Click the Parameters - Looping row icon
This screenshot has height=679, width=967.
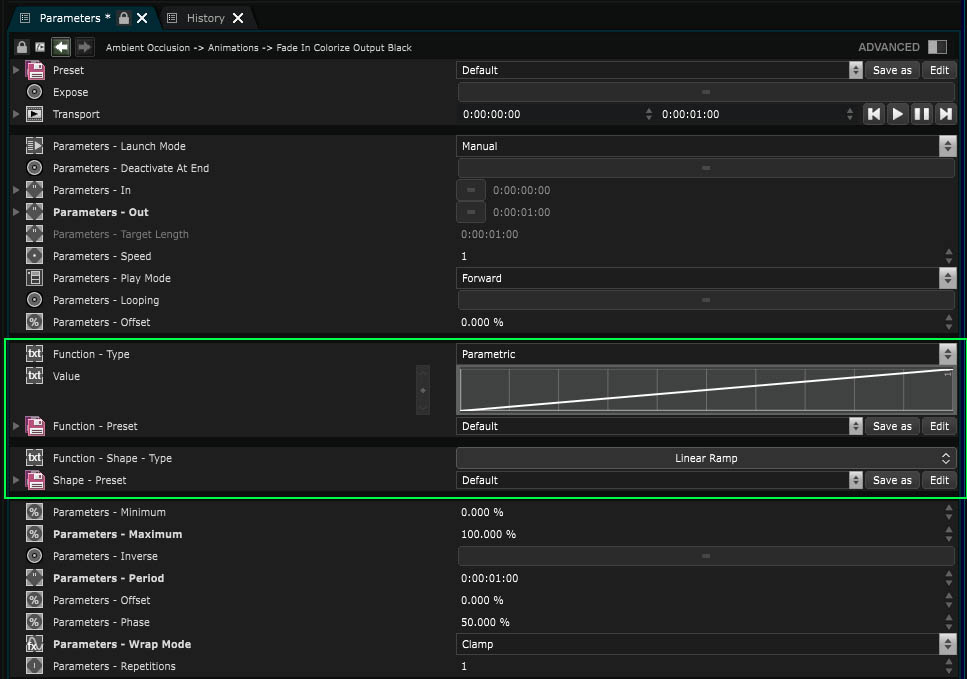click(x=35, y=300)
